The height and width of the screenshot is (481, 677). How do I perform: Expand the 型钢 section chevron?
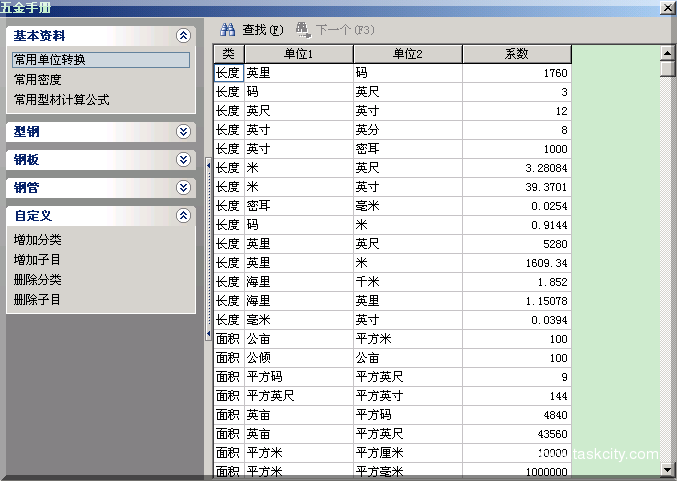pyautogui.click(x=182, y=131)
